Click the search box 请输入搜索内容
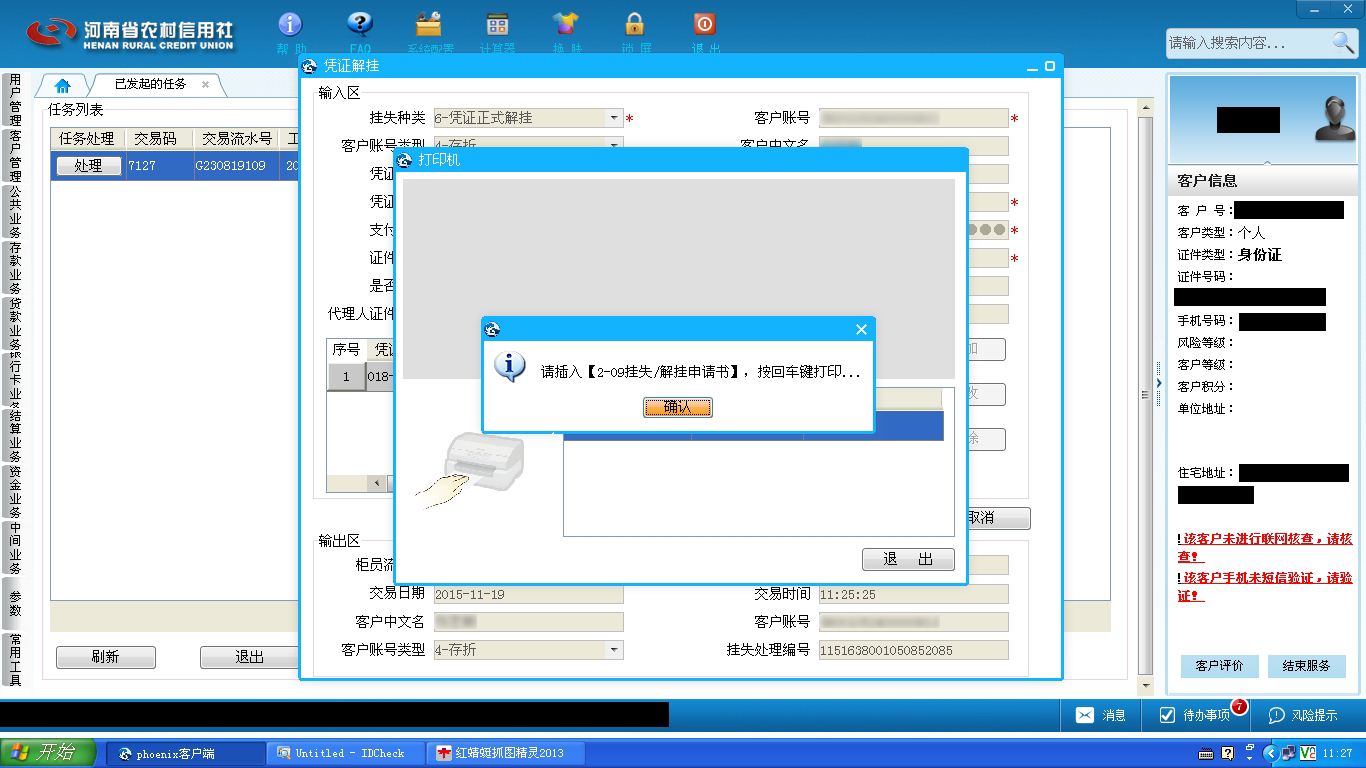 tap(1248, 43)
